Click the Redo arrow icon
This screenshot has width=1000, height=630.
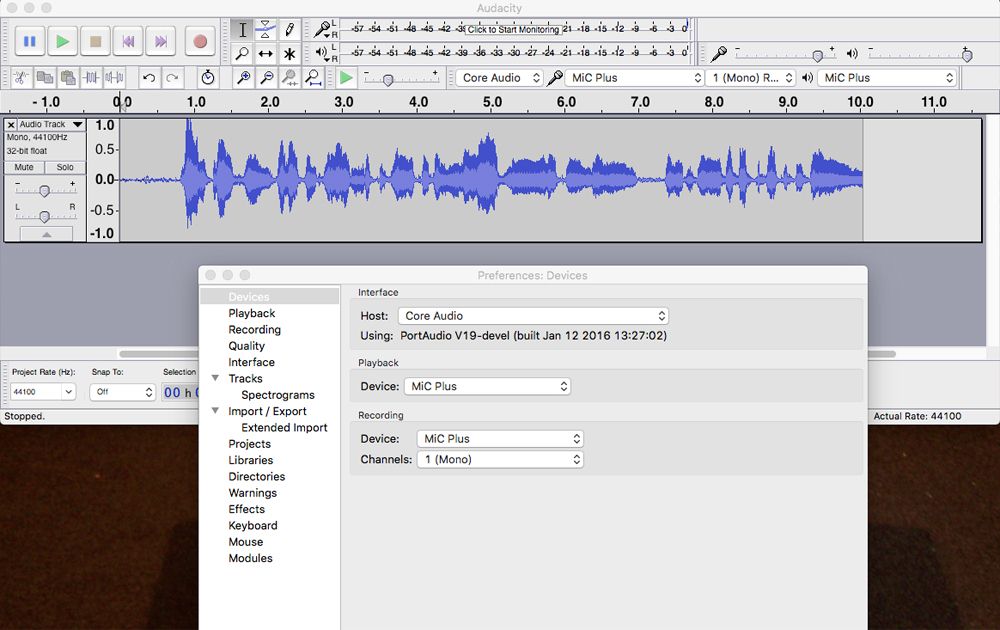(x=172, y=78)
